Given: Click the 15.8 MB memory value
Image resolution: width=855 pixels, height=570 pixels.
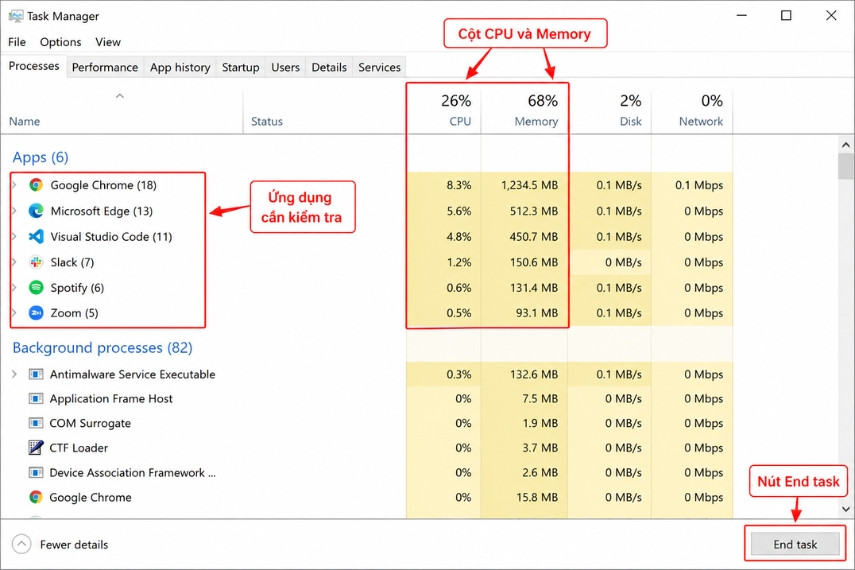Looking at the screenshot, I should tap(537, 497).
